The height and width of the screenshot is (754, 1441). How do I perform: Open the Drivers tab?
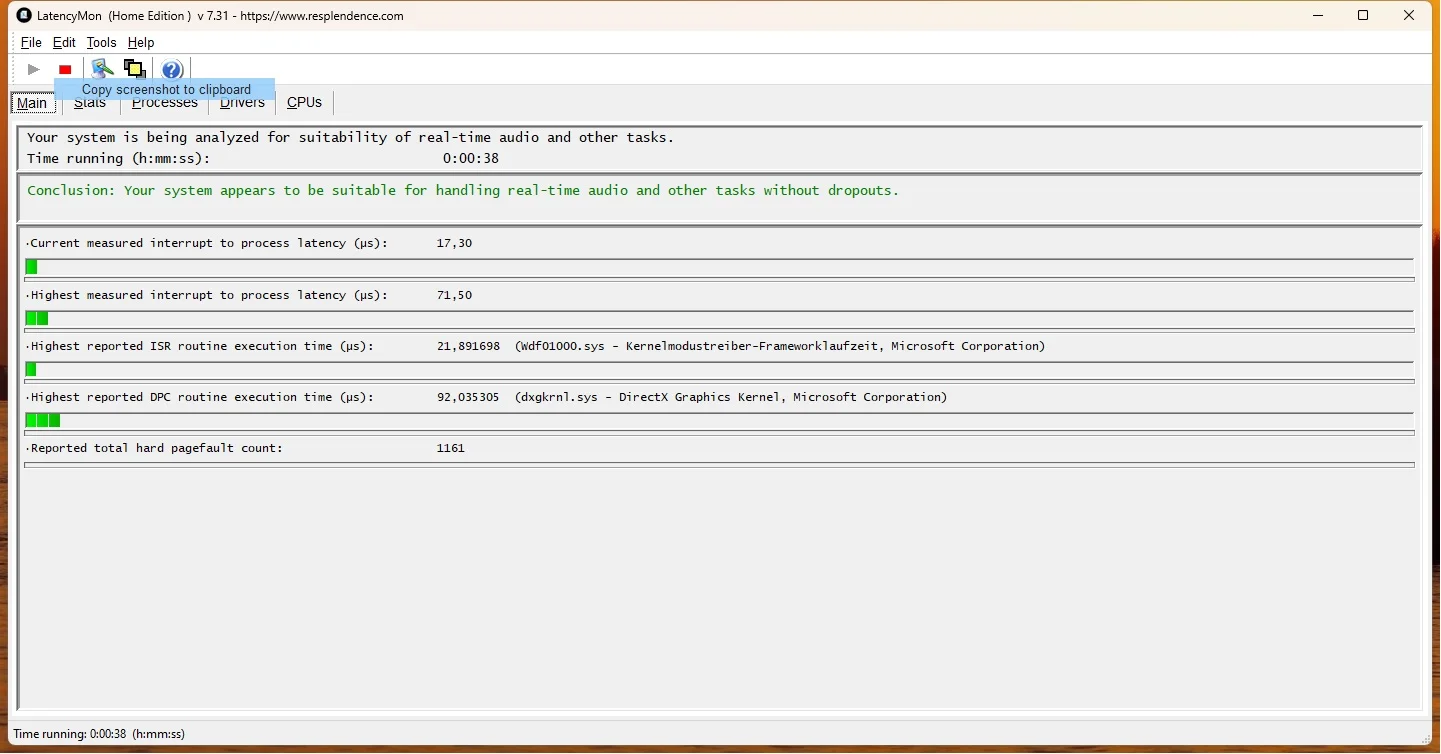(x=242, y=103)
